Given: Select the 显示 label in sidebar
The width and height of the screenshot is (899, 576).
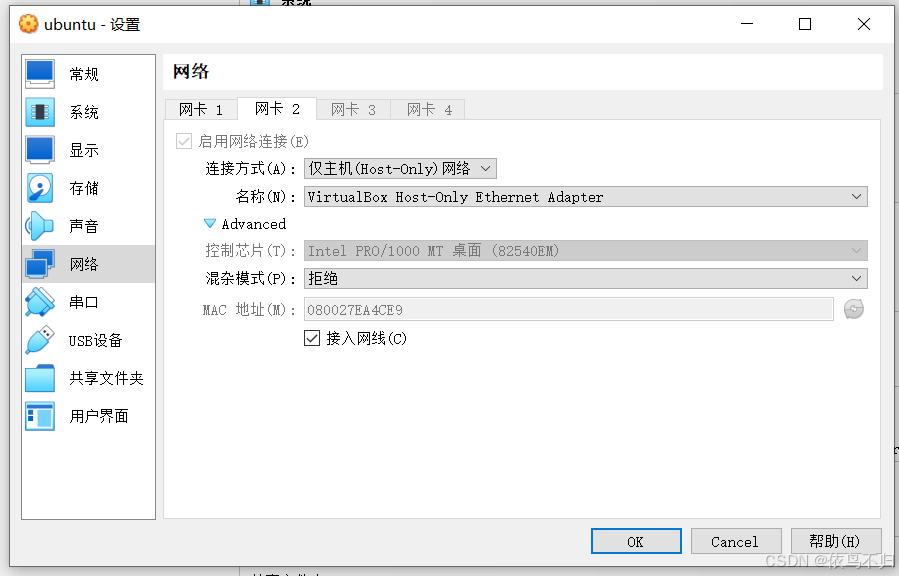Looking at the screenshot, I should tap(84, 150).
